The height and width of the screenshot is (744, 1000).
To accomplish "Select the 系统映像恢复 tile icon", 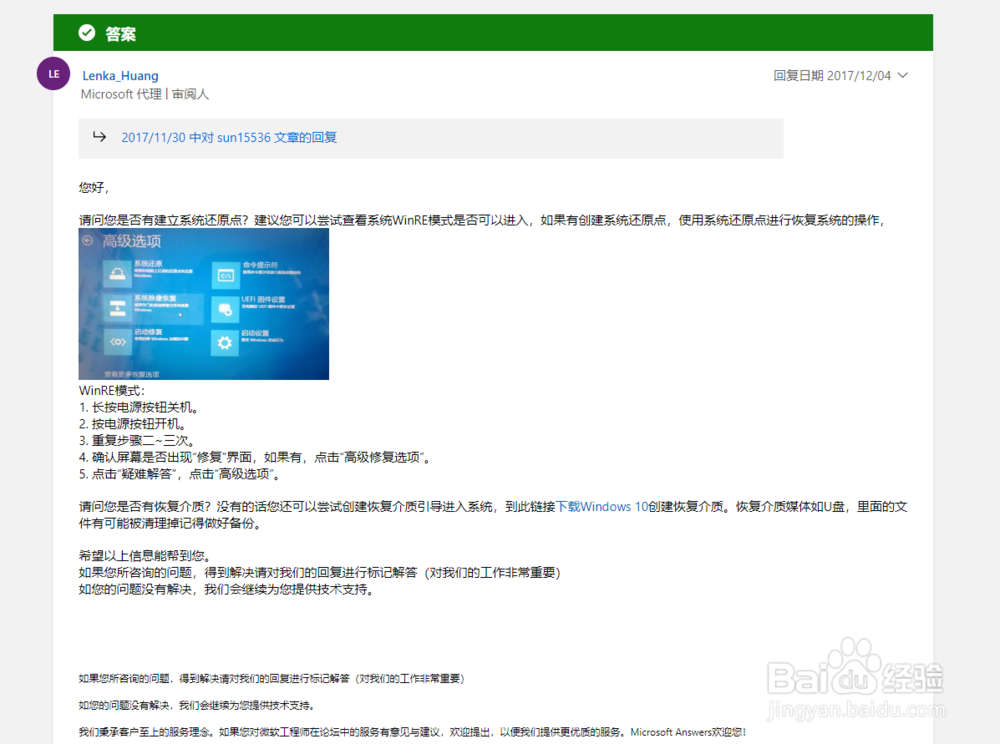I will pos(117,307).
